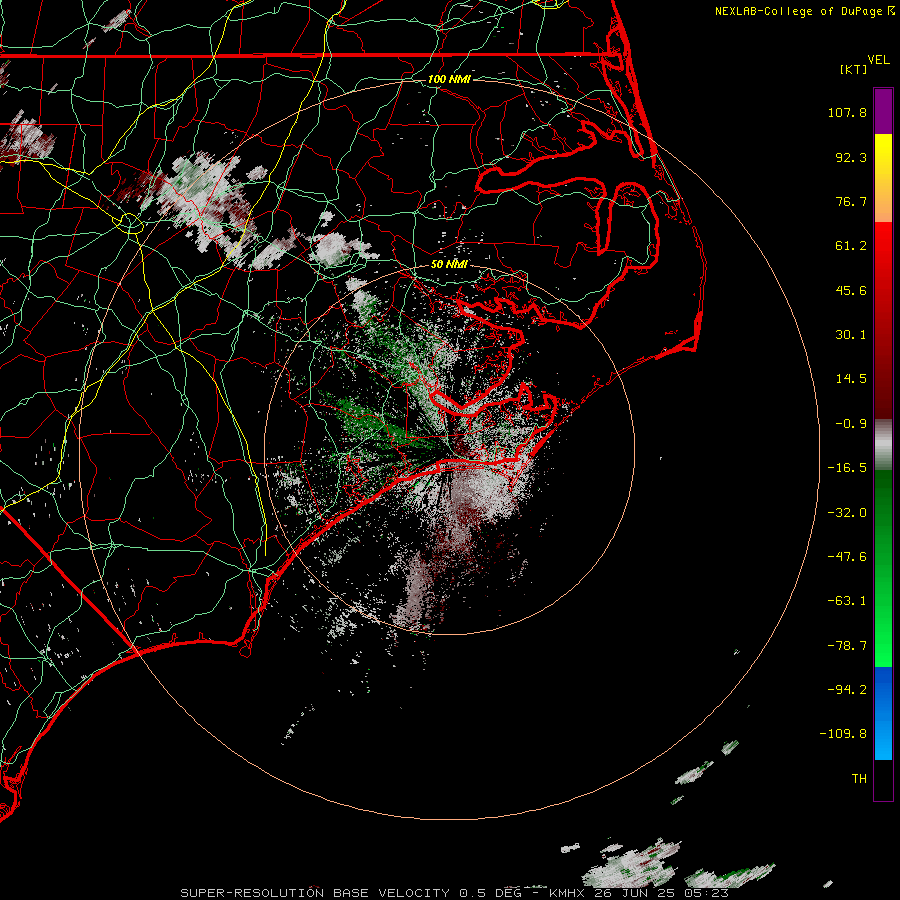Click the yellow-orange segment of velocity color bar

click(x=883, y=179)
